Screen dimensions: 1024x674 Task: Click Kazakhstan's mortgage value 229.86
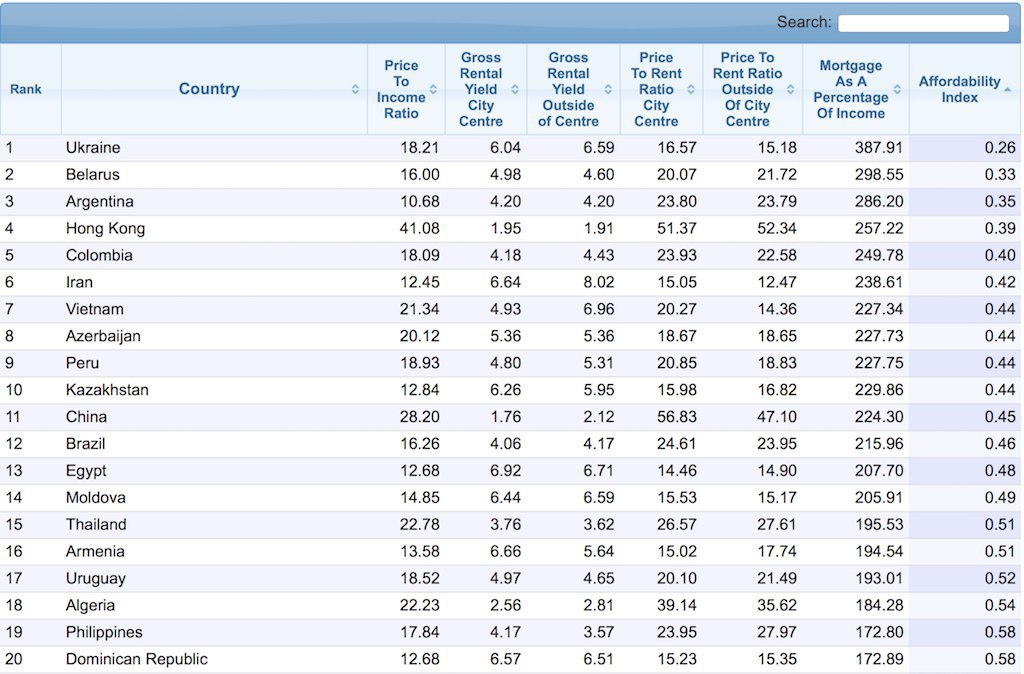pyautogui.click(x=879, y=390)
